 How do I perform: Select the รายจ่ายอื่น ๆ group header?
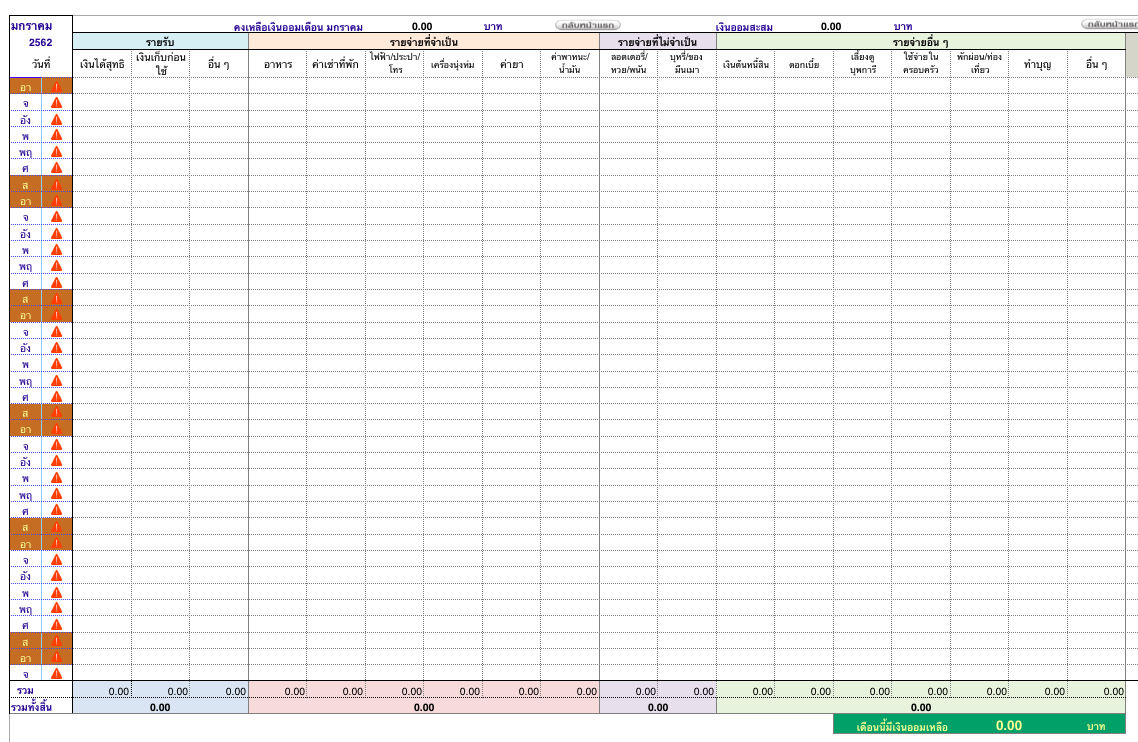pos(920,42)
